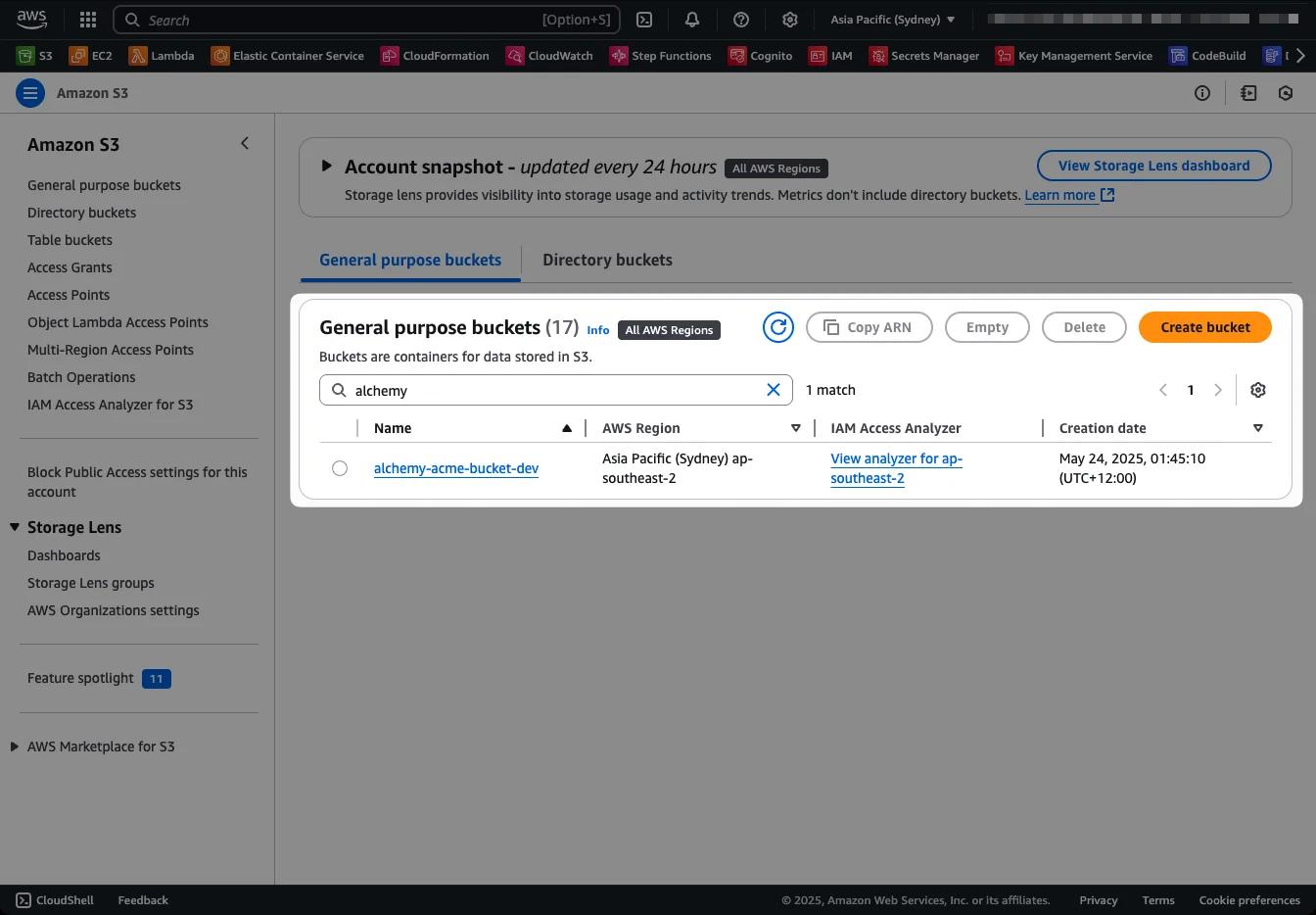Open Step Functions favorite shortcut

[661, 56]
